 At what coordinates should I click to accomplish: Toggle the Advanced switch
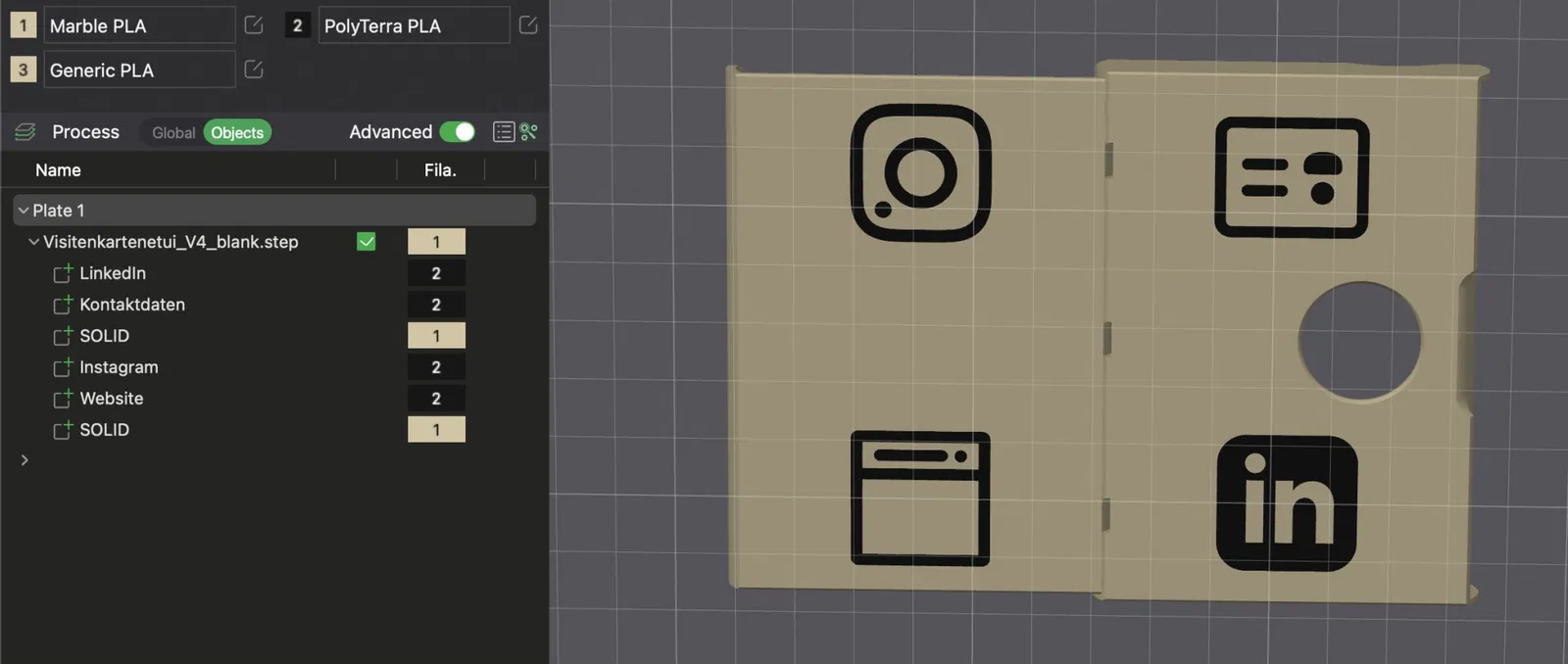pos(458,132)
